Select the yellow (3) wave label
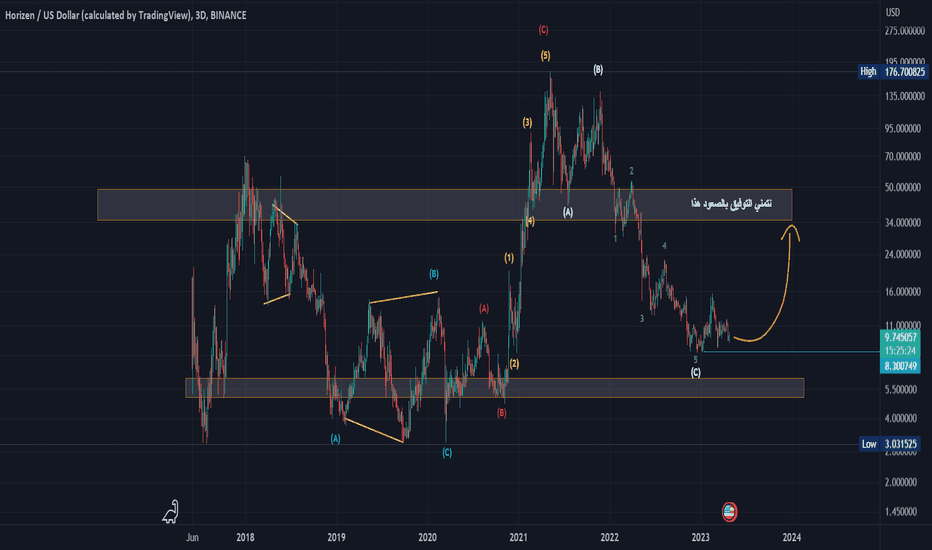Viewport: 932px width, 550px height. pos(528,123)
